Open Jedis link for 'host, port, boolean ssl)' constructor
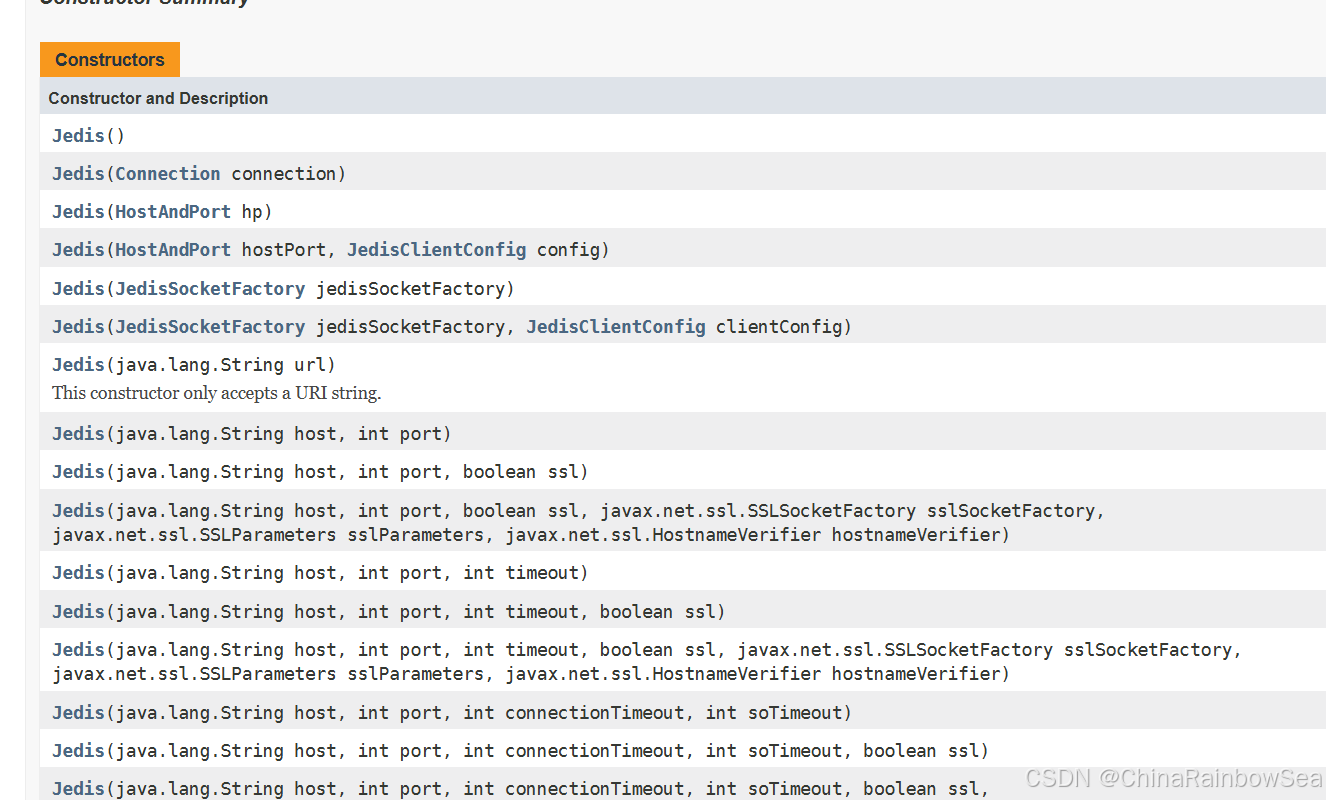 pos(78,472)
